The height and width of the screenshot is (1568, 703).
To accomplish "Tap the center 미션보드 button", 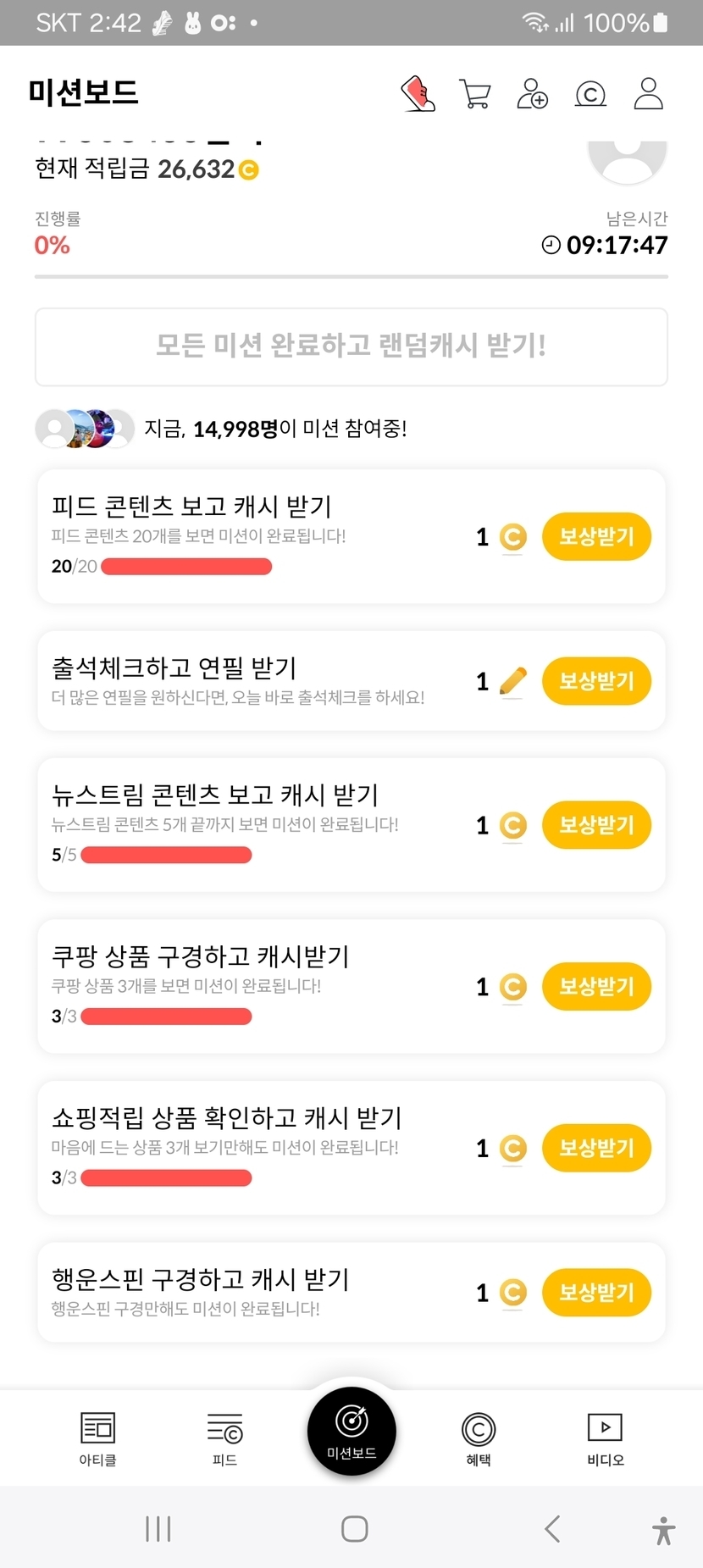I will pyautogui.click(x=351, y=1431).
